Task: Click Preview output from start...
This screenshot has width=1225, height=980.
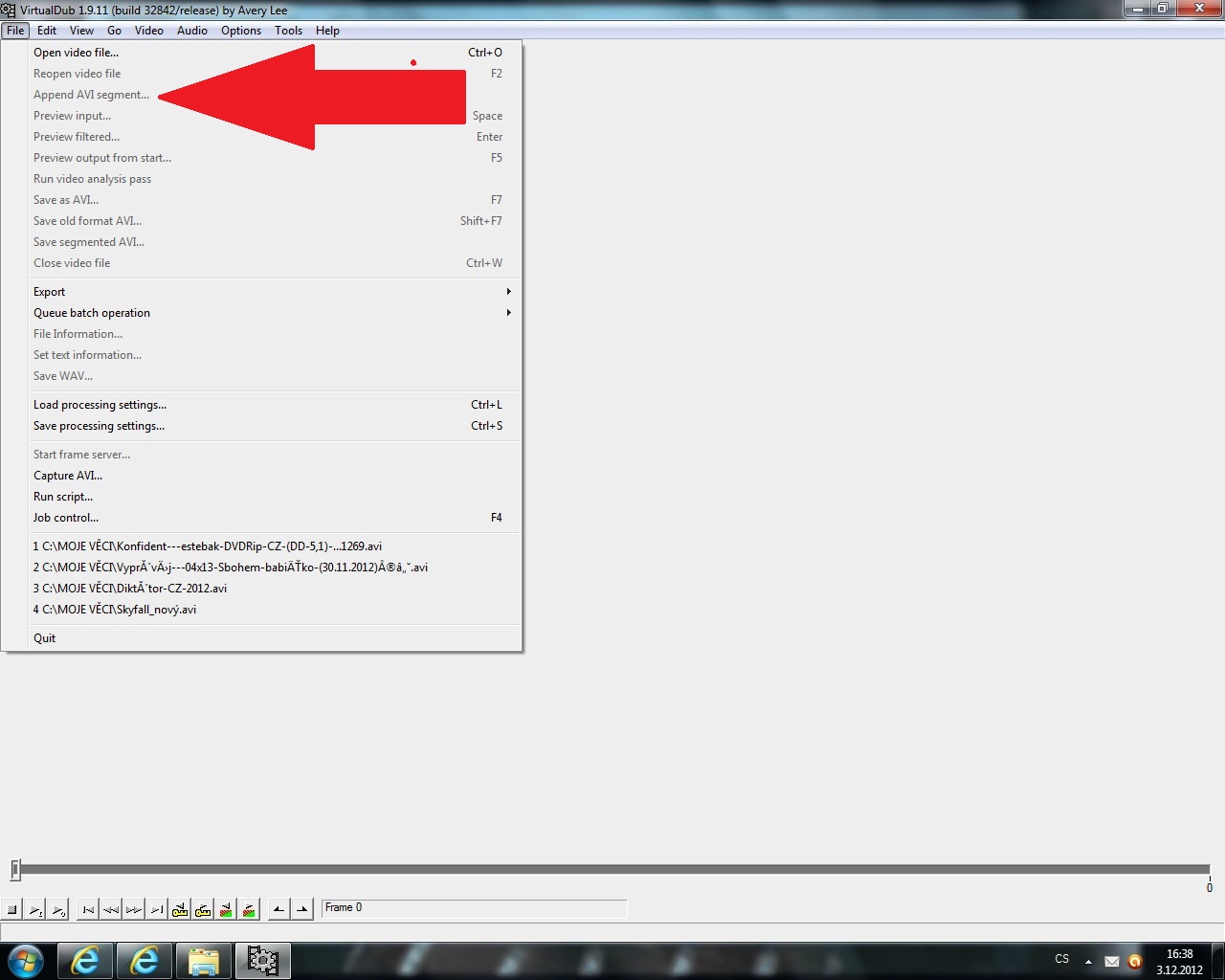Action: [x=262, y=158]
